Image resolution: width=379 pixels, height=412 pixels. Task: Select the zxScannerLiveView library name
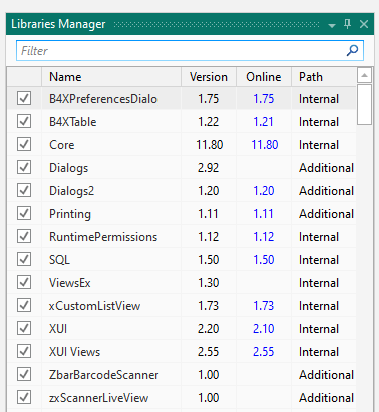(x=98, y=398)
